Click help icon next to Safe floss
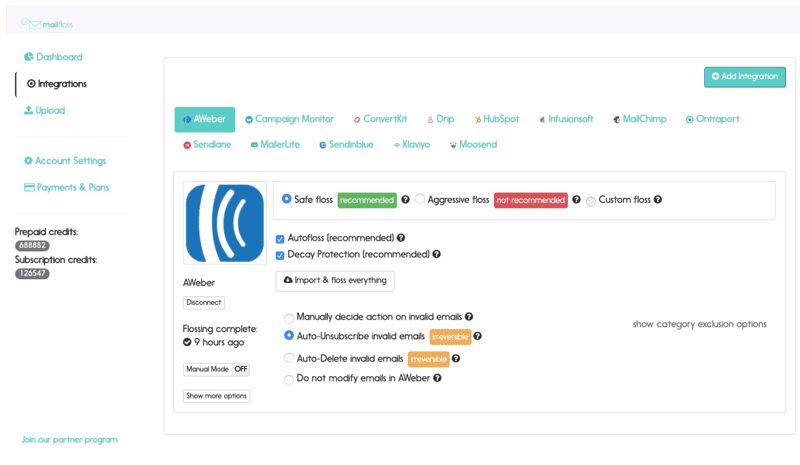 point(405,200)
